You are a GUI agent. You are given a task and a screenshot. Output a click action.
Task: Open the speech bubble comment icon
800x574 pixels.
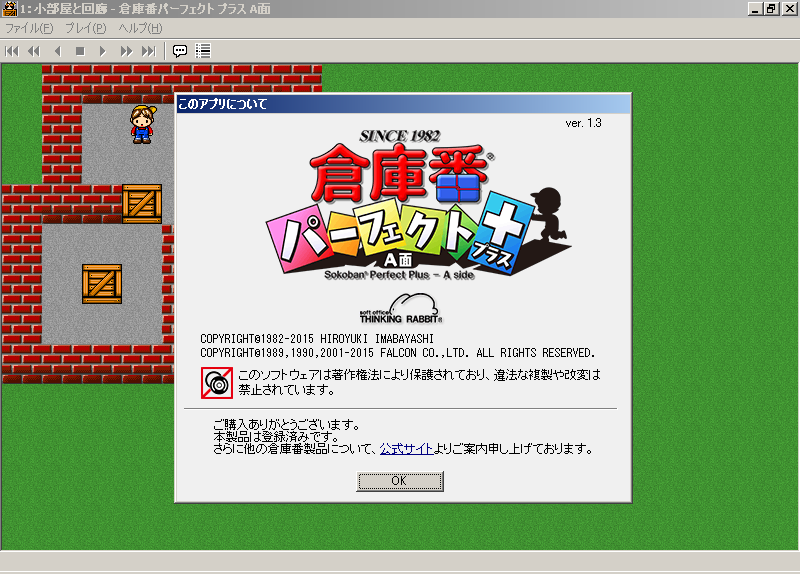[x=180, y=50]
